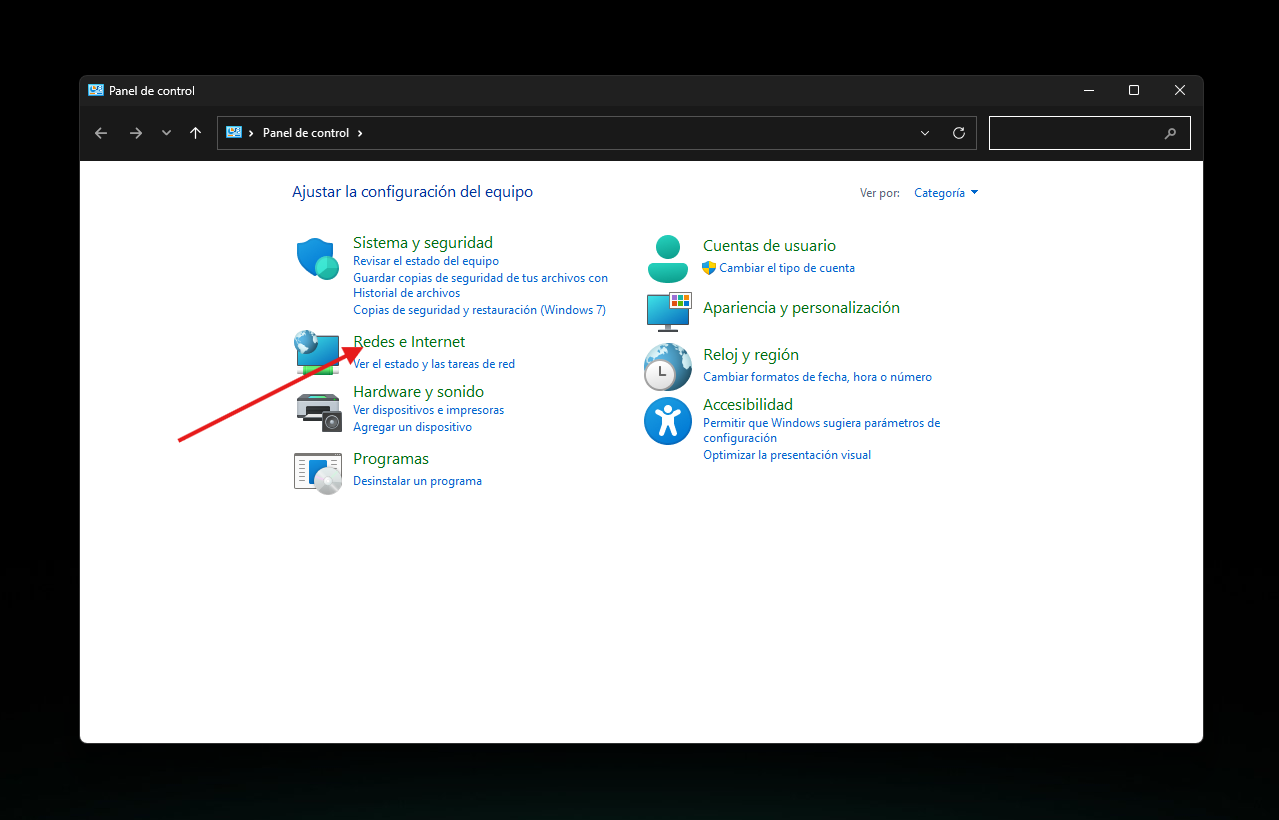Open the Redes e Internet globe icon
Viewport: 1279px width, 820px height.
click(x=318, y=352)
